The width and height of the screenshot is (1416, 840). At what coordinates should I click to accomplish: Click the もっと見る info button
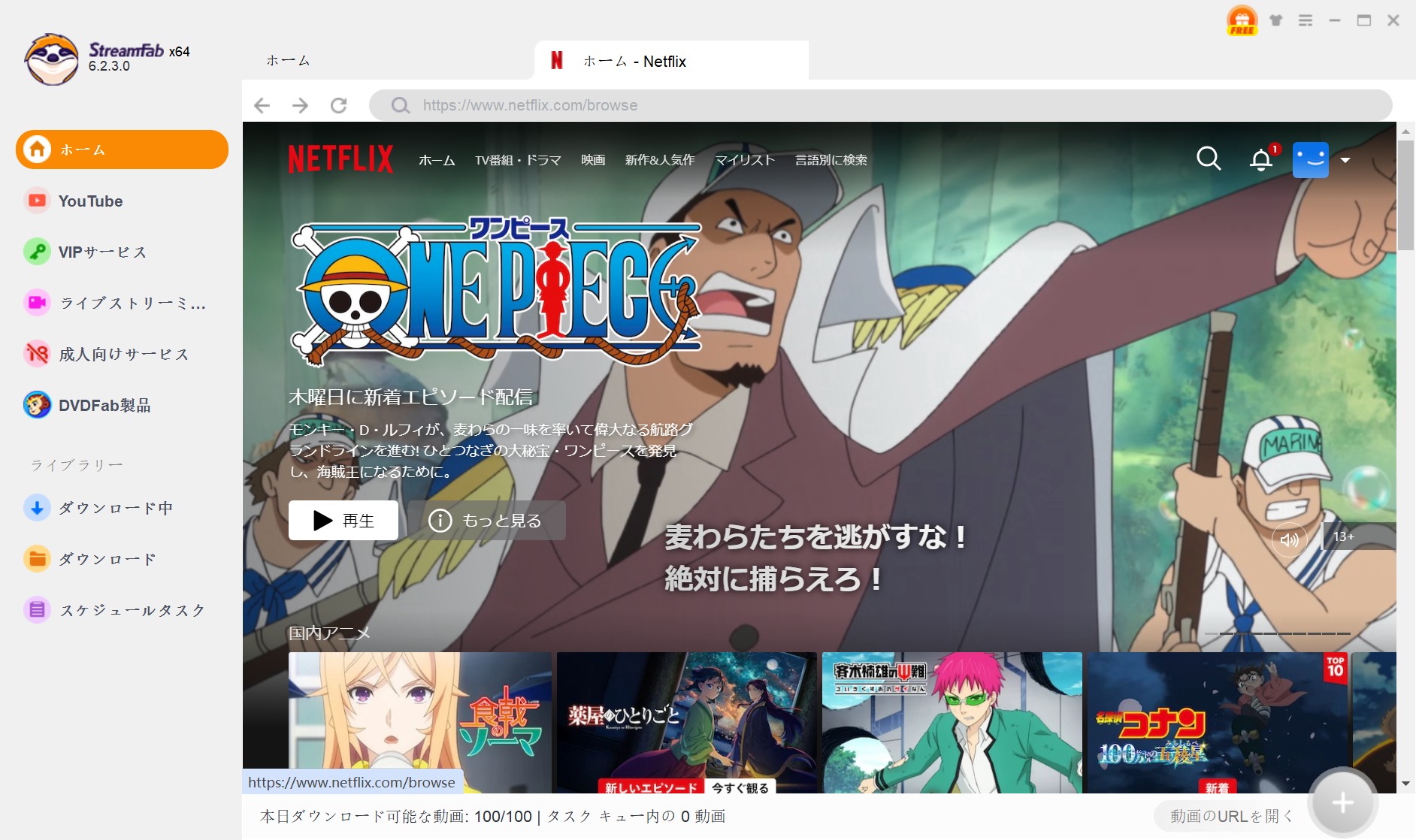(x=487, y=520)
